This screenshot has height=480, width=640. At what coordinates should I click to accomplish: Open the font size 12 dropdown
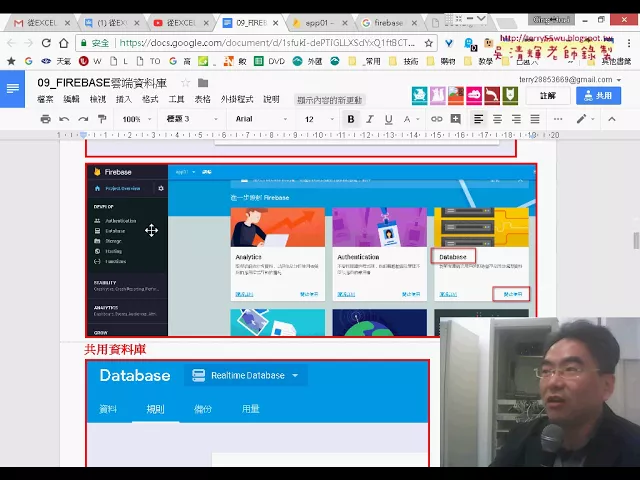(319, 119)
